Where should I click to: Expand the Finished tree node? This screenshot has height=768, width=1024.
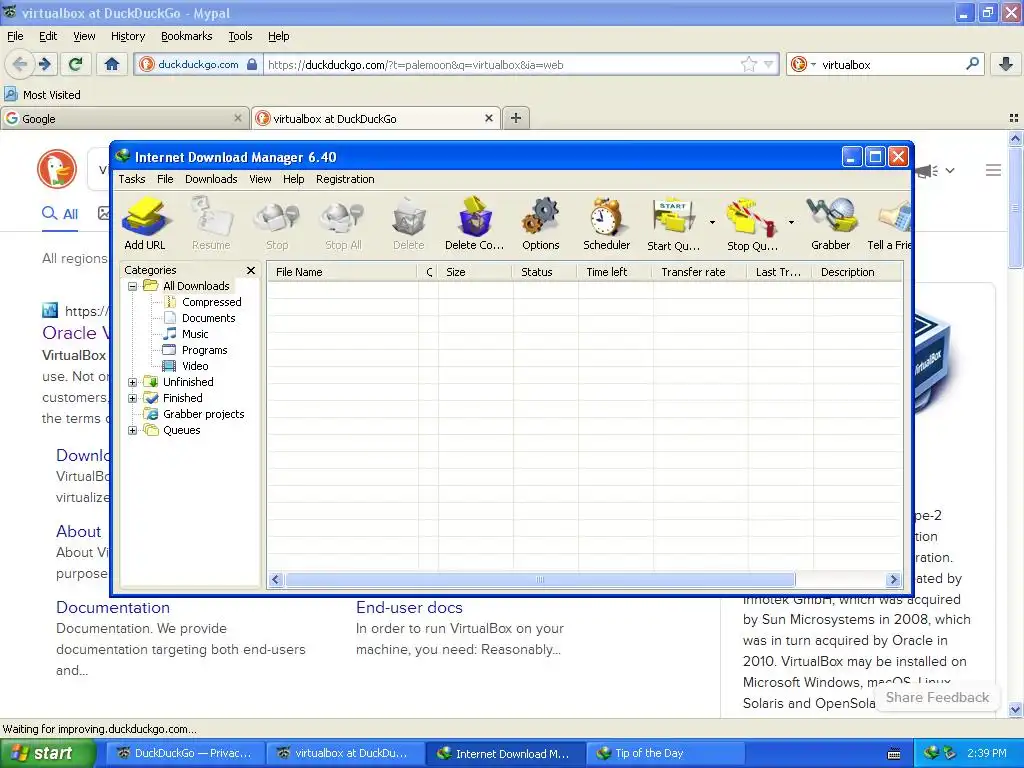pos(133,398)
